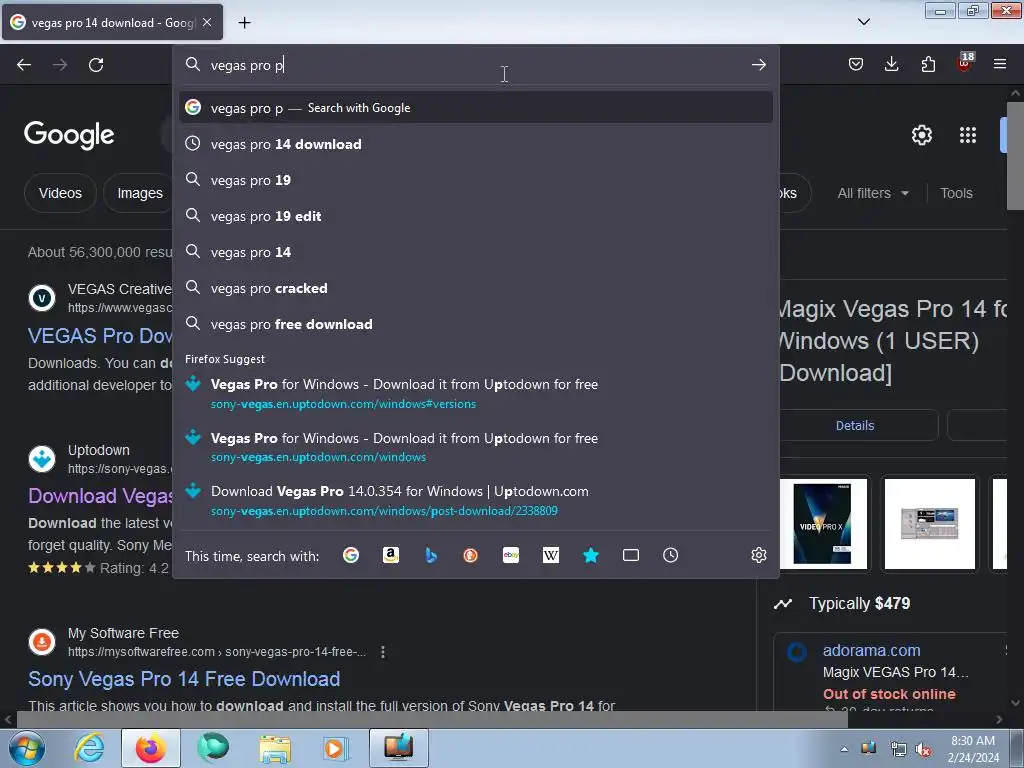Viewport: 1024px width, 768px height.
Task: Open the uBlock extension icon with badge 18
Action: [964, 63]
